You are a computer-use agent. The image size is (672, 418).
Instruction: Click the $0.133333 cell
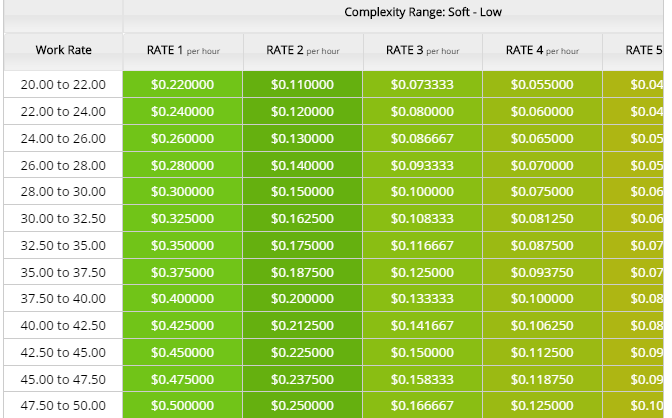coord(423,299)
